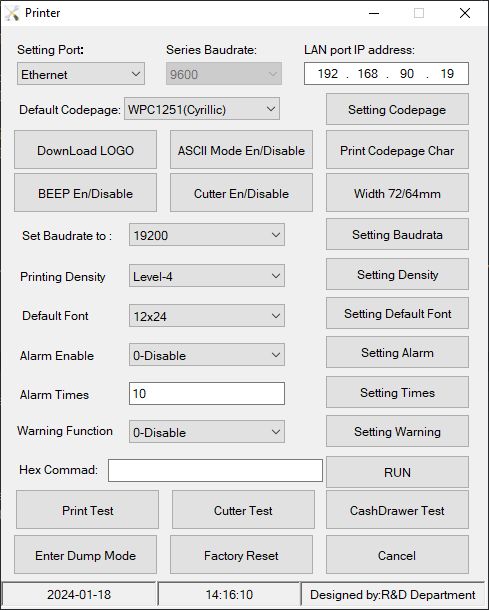Click ASCII Mode En/Disable button
The image size is (489, 610).
[241, 150]
